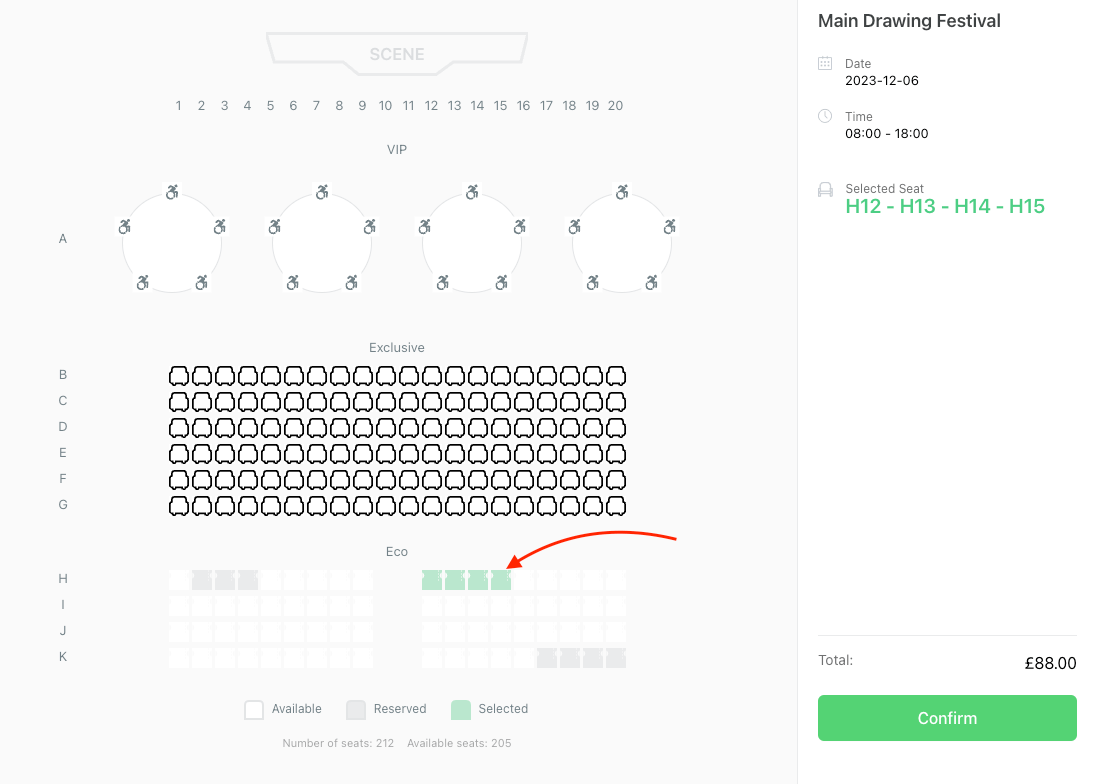The image size is (1096, 784).
Task: Click the green Selected legend swatch
Action: coord(461,710)
